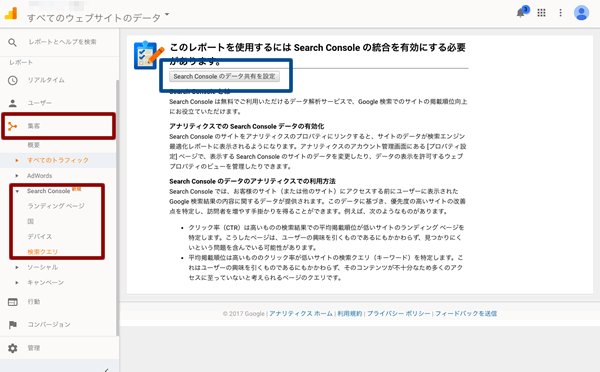Open the 利用規約 link
The width and height of the screenshot is (600, 372).
pyautogui.click(x=350, y=314)
